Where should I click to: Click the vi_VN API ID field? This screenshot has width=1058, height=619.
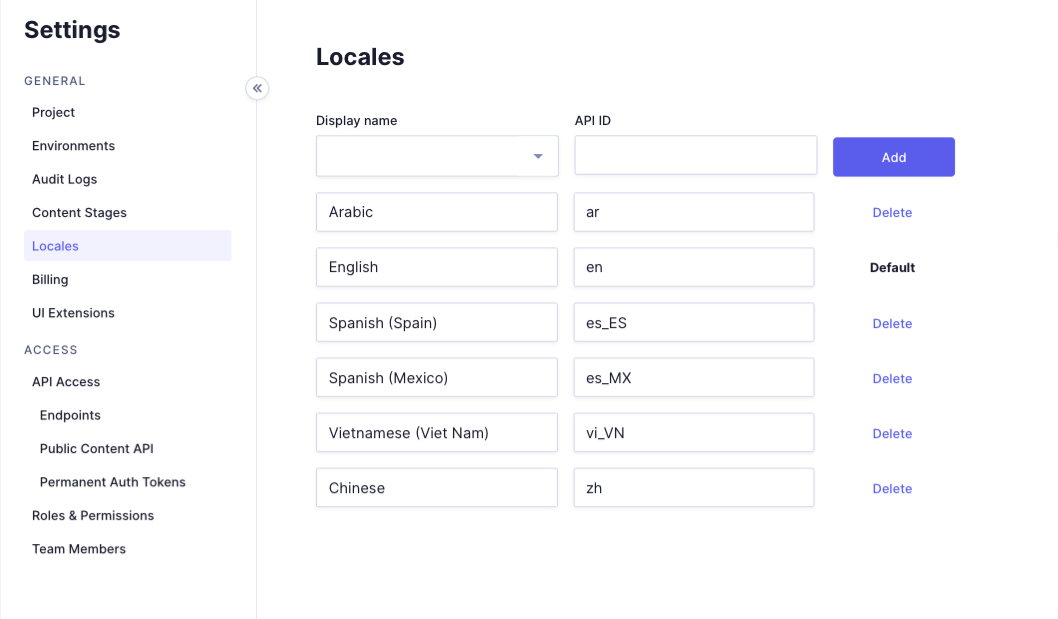693,433
